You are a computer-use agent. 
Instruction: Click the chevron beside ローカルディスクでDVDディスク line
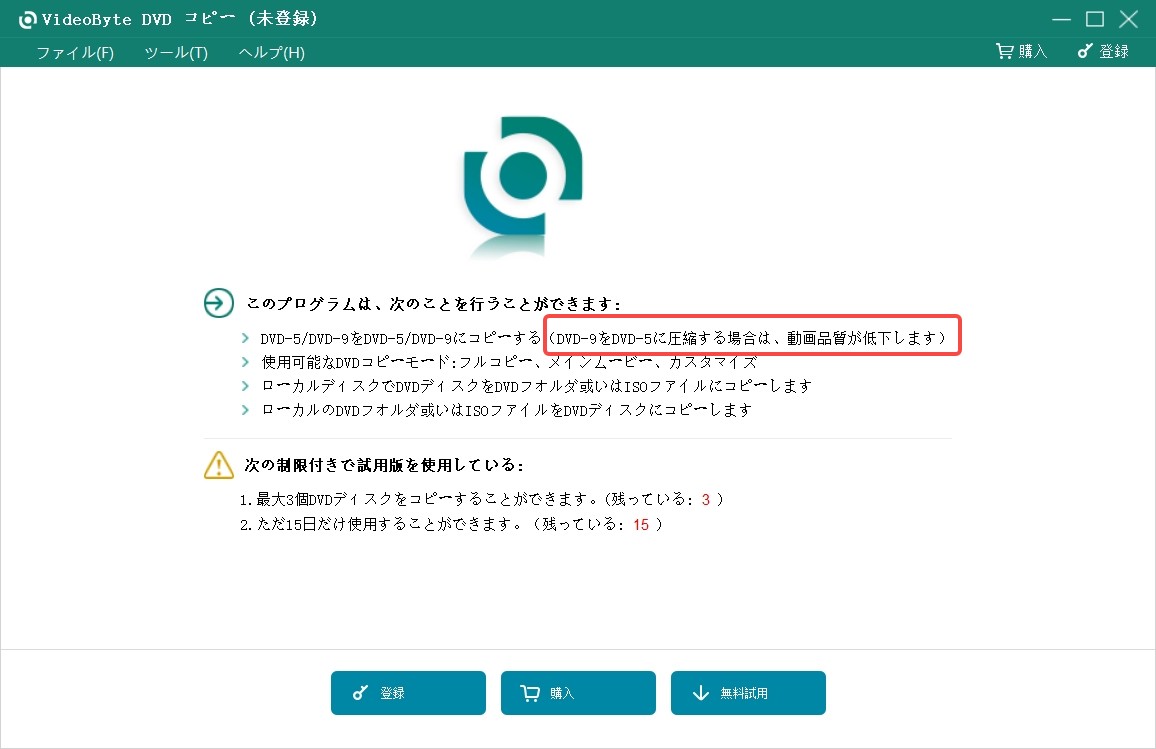(246, 386)
